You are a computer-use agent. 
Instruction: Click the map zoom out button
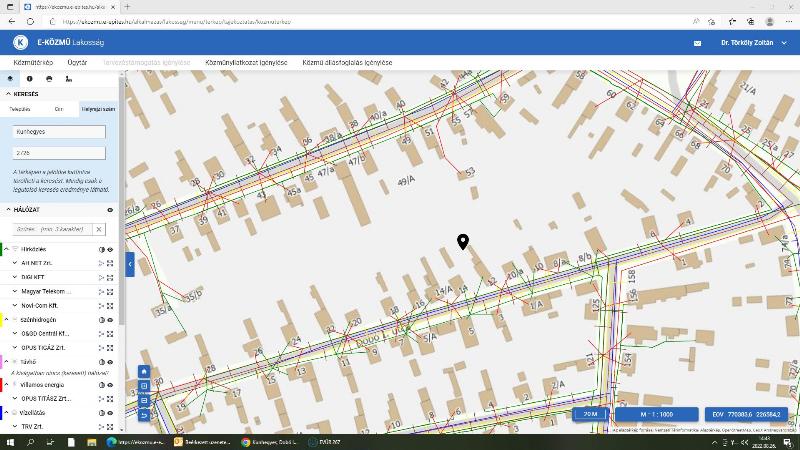pos(144,401)
